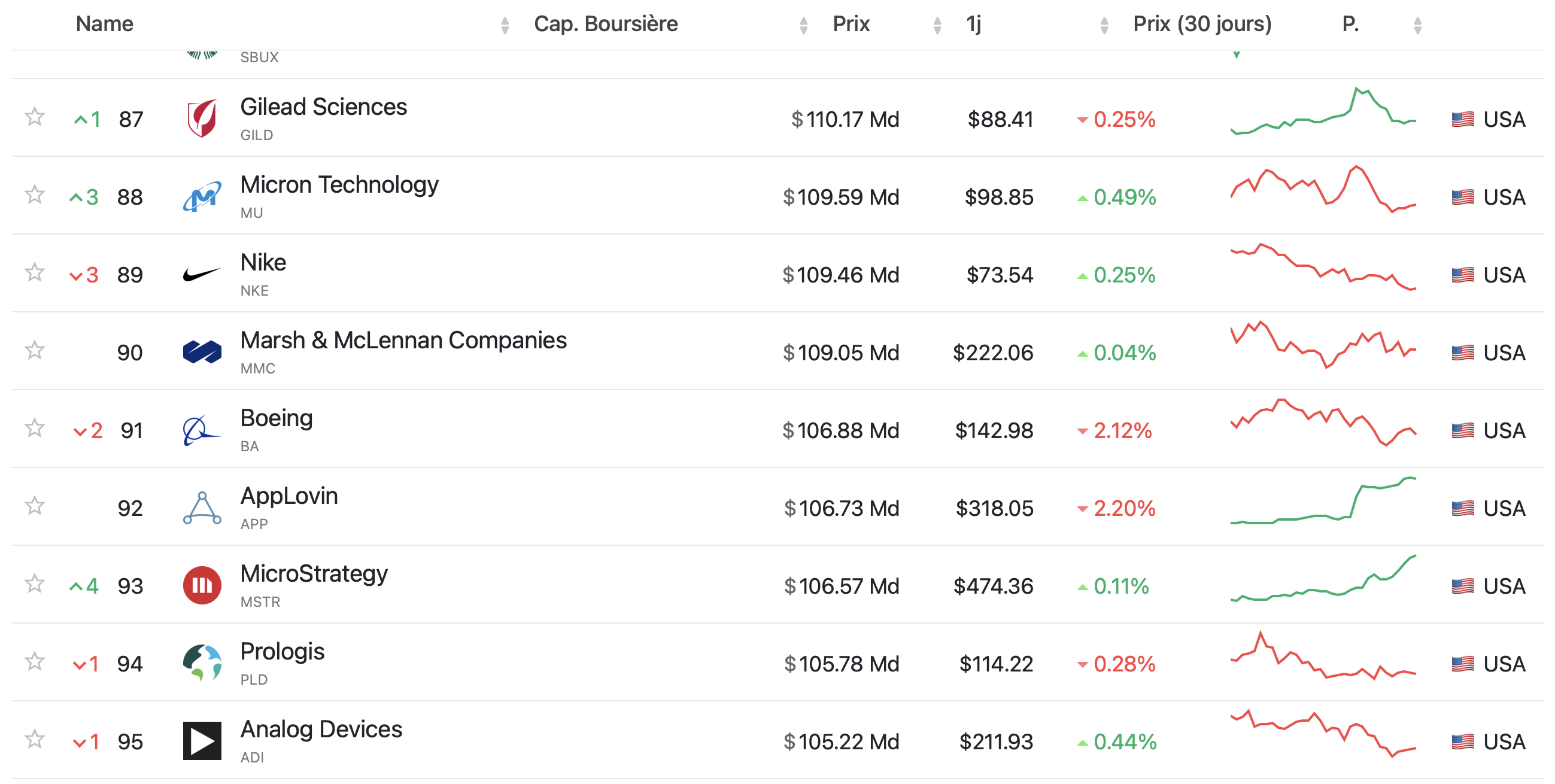
Task: Click AppLovin's 30-day price sparkline
Action: click(x=1323, y=501)
